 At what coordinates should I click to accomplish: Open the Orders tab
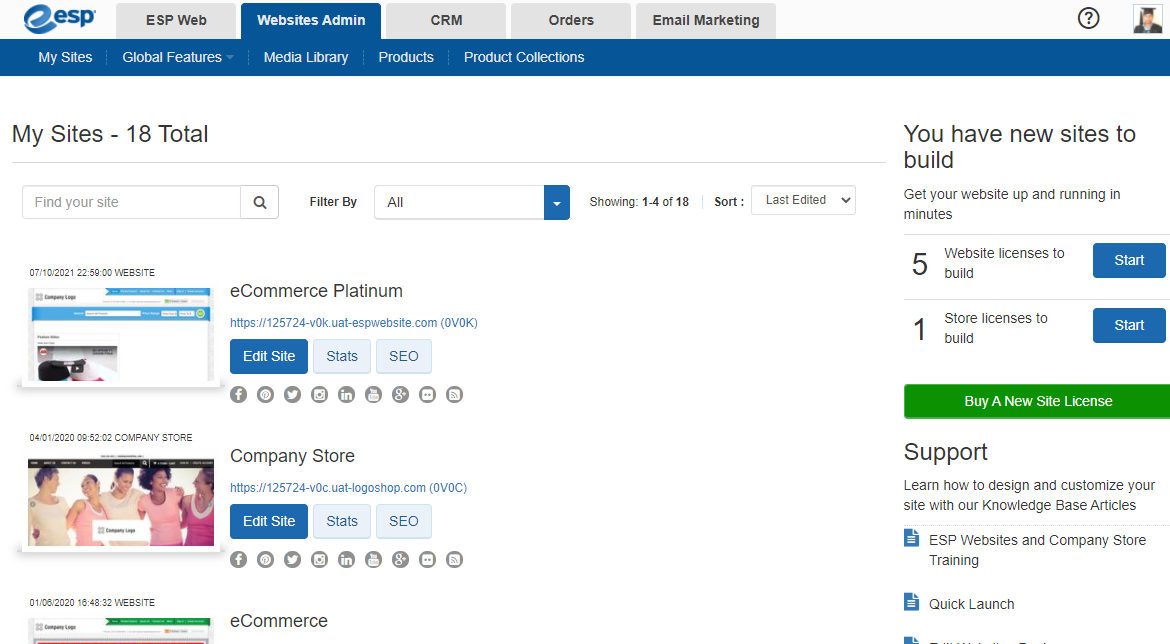pyautogui.click(x=571, y=21)
